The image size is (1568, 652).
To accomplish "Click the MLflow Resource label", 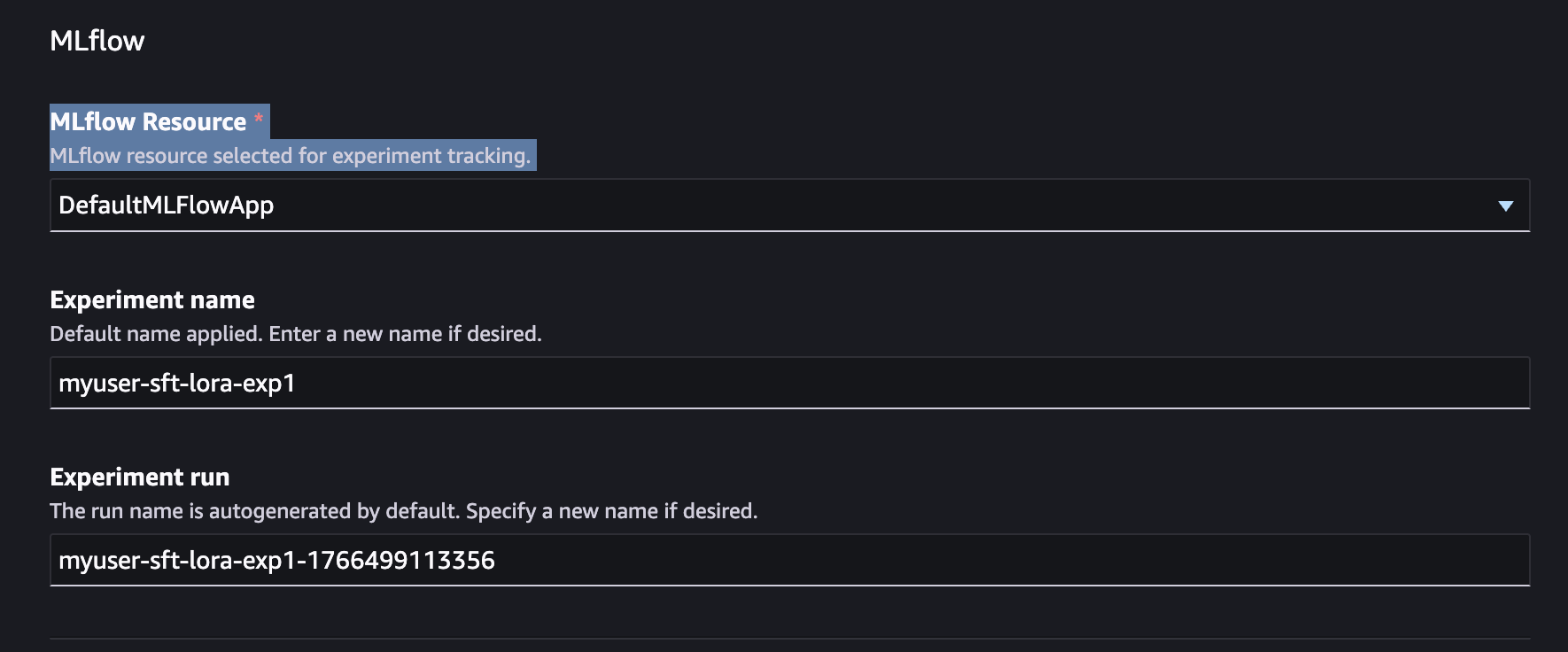I will [x=149, y=120].
